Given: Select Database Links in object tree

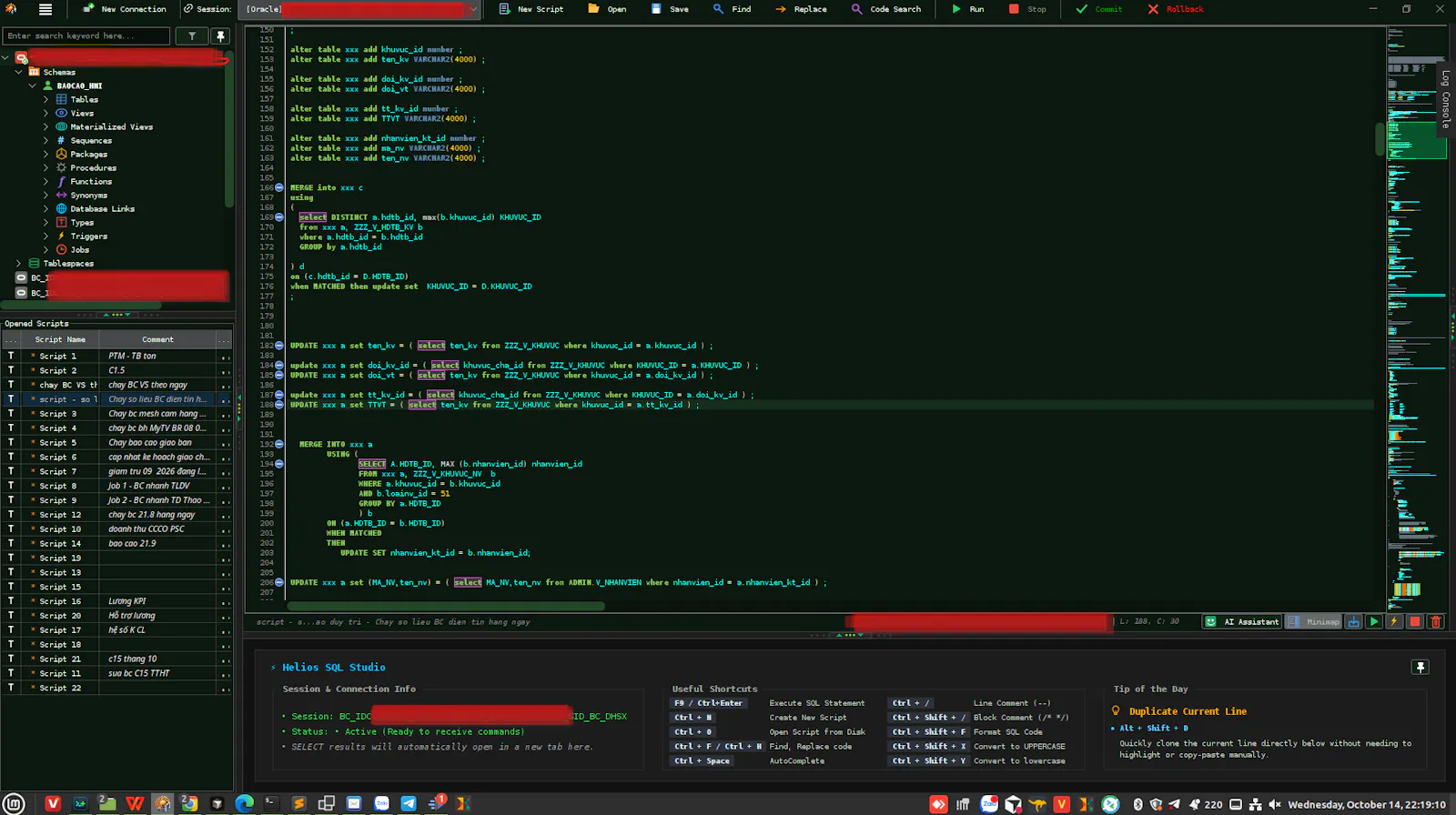Looking at the screenshot, I should tap(102, 208).
